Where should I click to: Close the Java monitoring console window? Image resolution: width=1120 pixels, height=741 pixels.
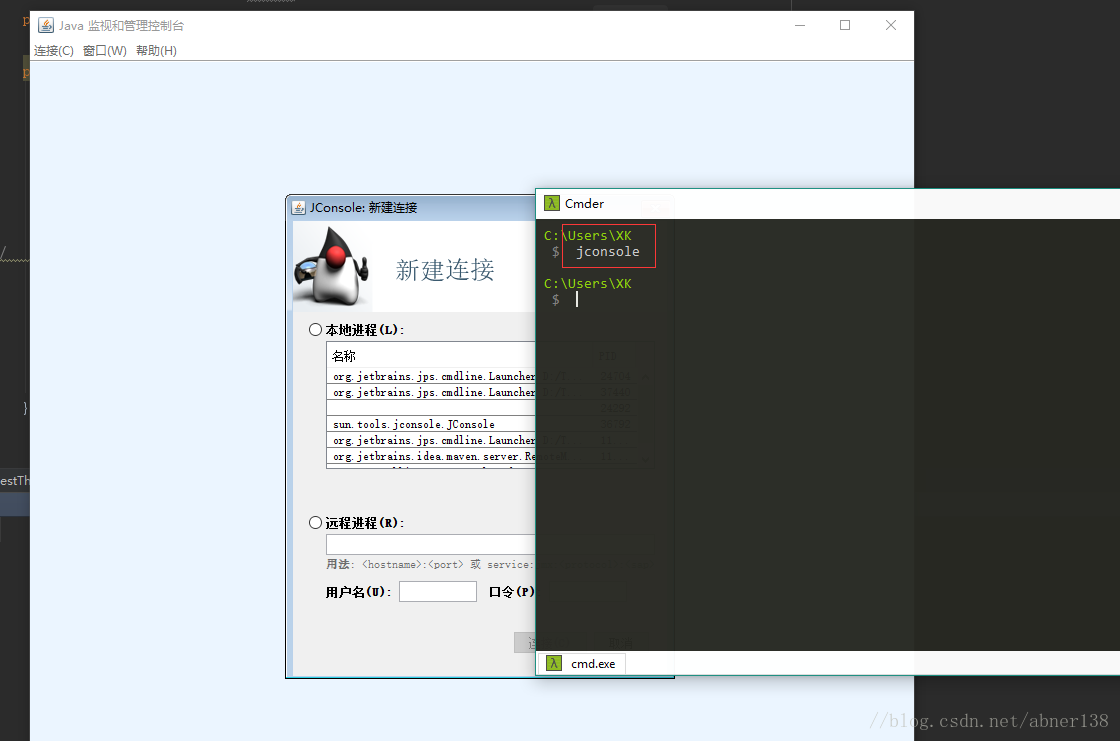[891, 25]
